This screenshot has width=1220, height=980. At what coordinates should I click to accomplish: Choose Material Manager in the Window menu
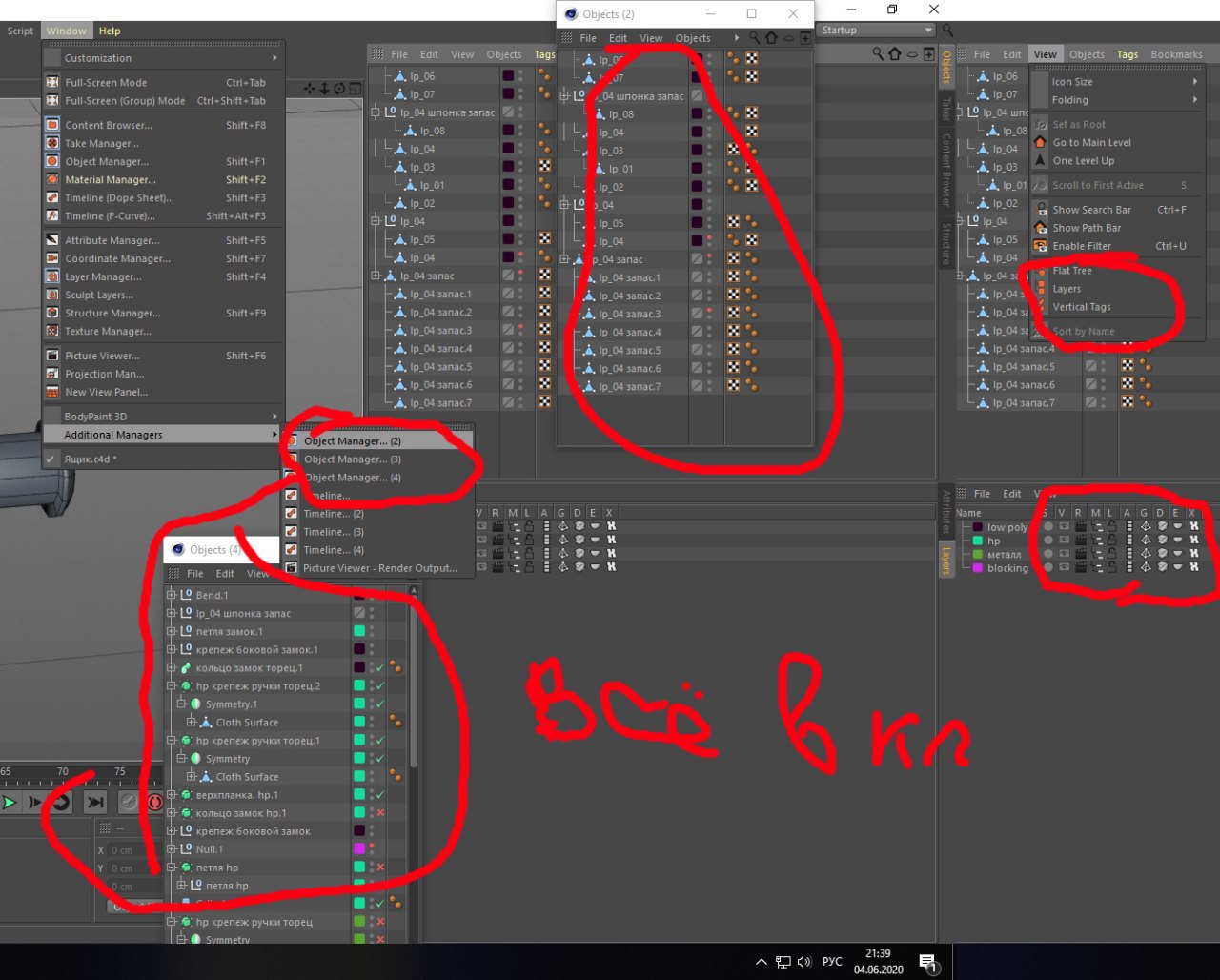coord(110,179)
